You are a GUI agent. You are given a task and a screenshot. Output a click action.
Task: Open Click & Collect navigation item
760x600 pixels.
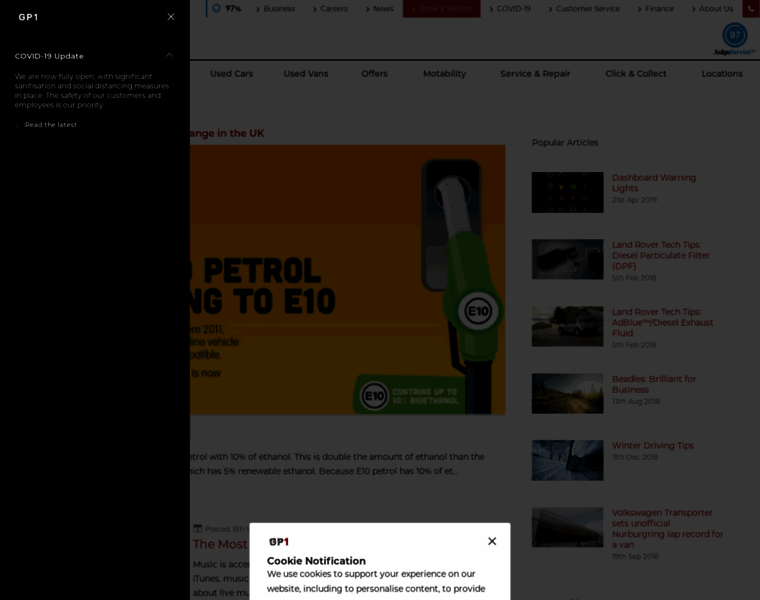[635, 74]
